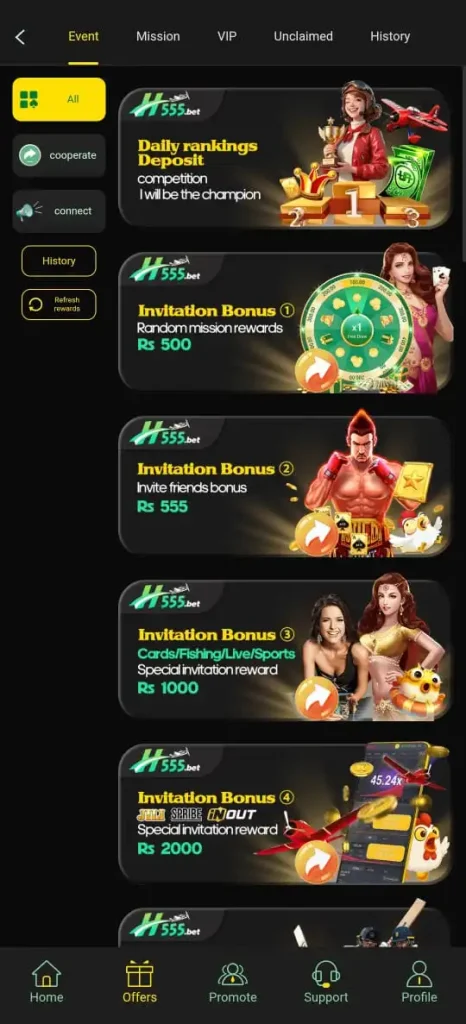Open the Unclaimed tab
466x1024 pixels.
pos(303,37)
